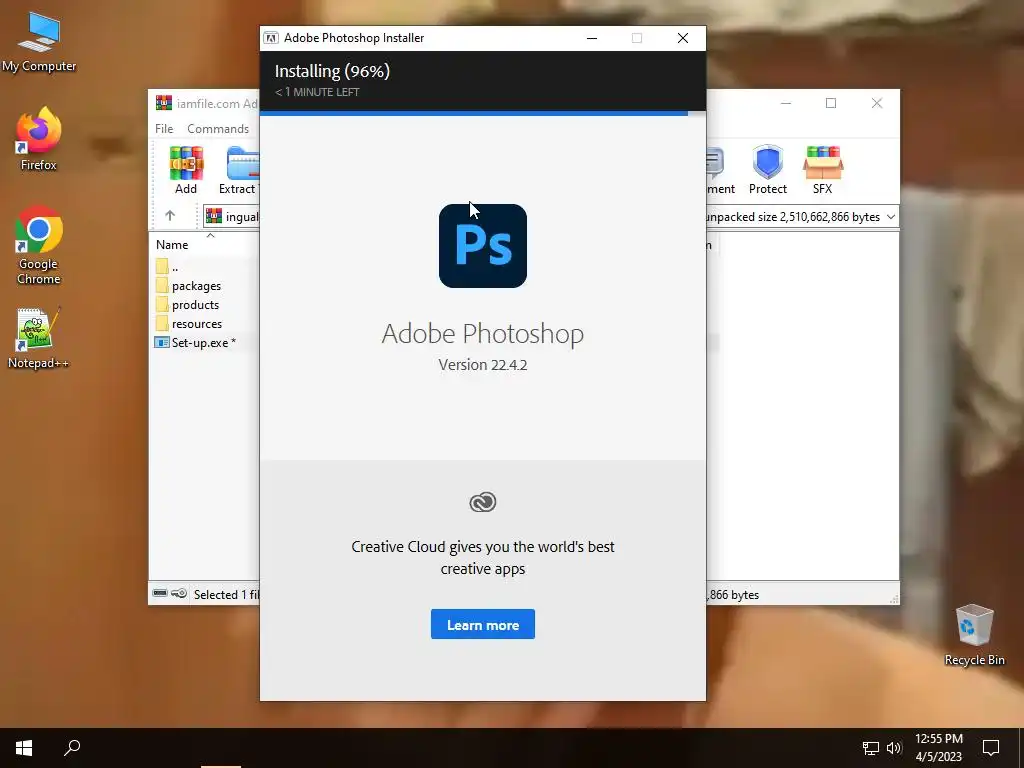Click WinRAR status bar key icon

179,593
